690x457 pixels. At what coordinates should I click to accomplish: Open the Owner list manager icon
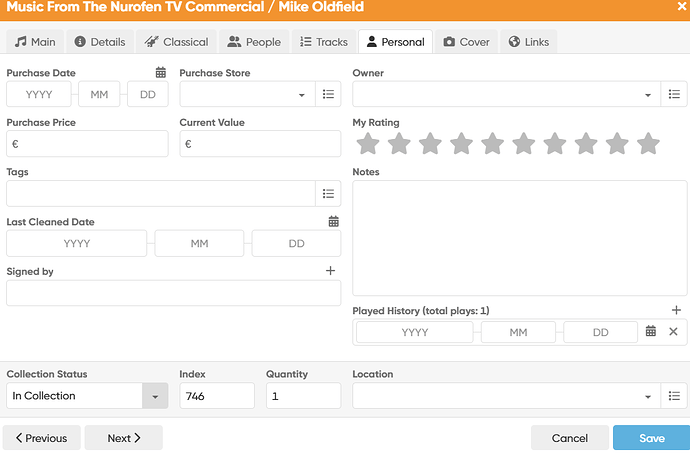click(674, 95)
